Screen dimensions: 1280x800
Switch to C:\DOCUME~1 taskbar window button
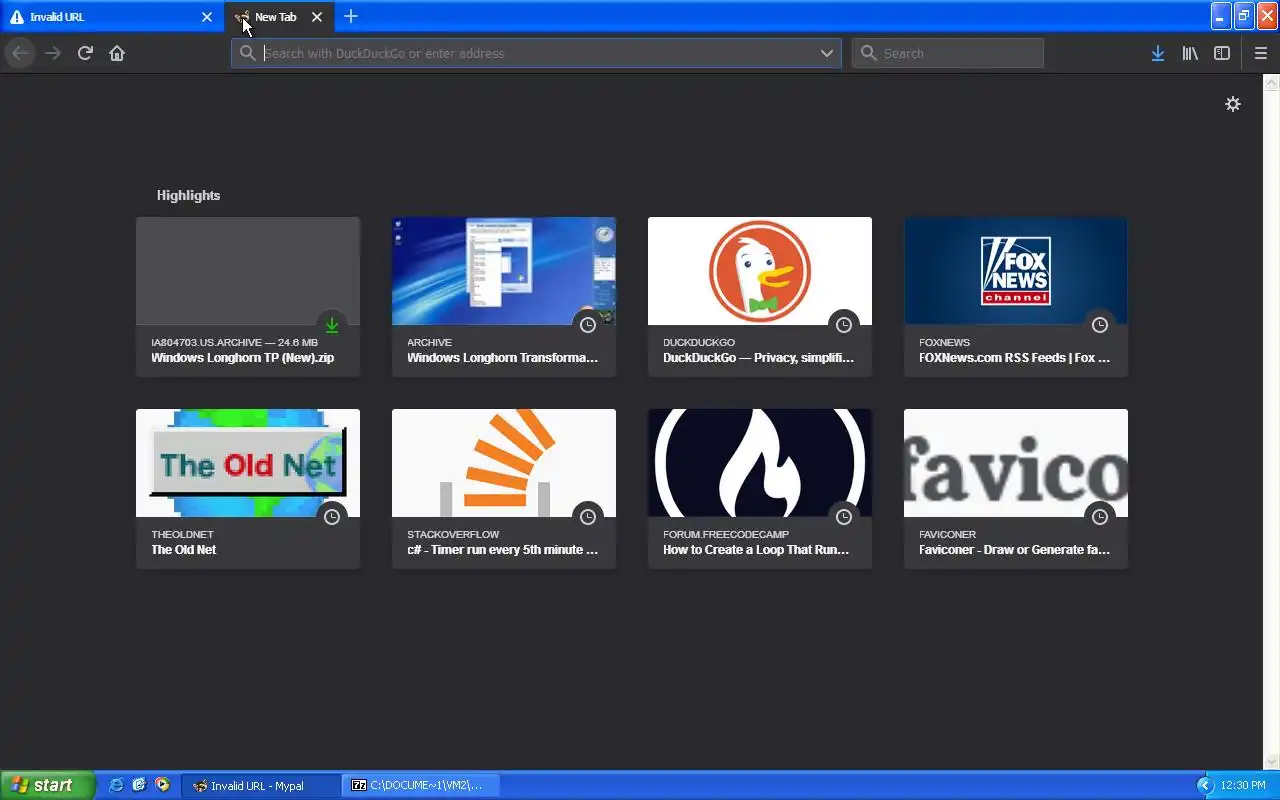[x=422, y=785]
